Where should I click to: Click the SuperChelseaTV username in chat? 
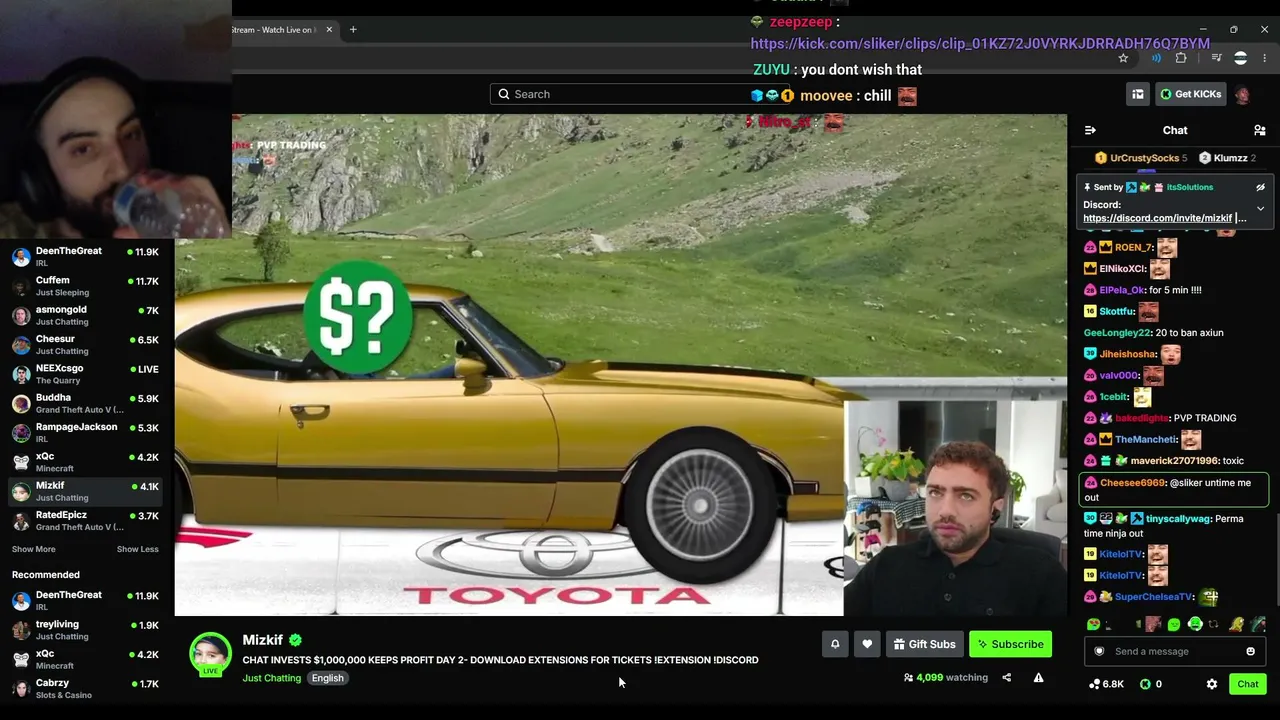1155,597
